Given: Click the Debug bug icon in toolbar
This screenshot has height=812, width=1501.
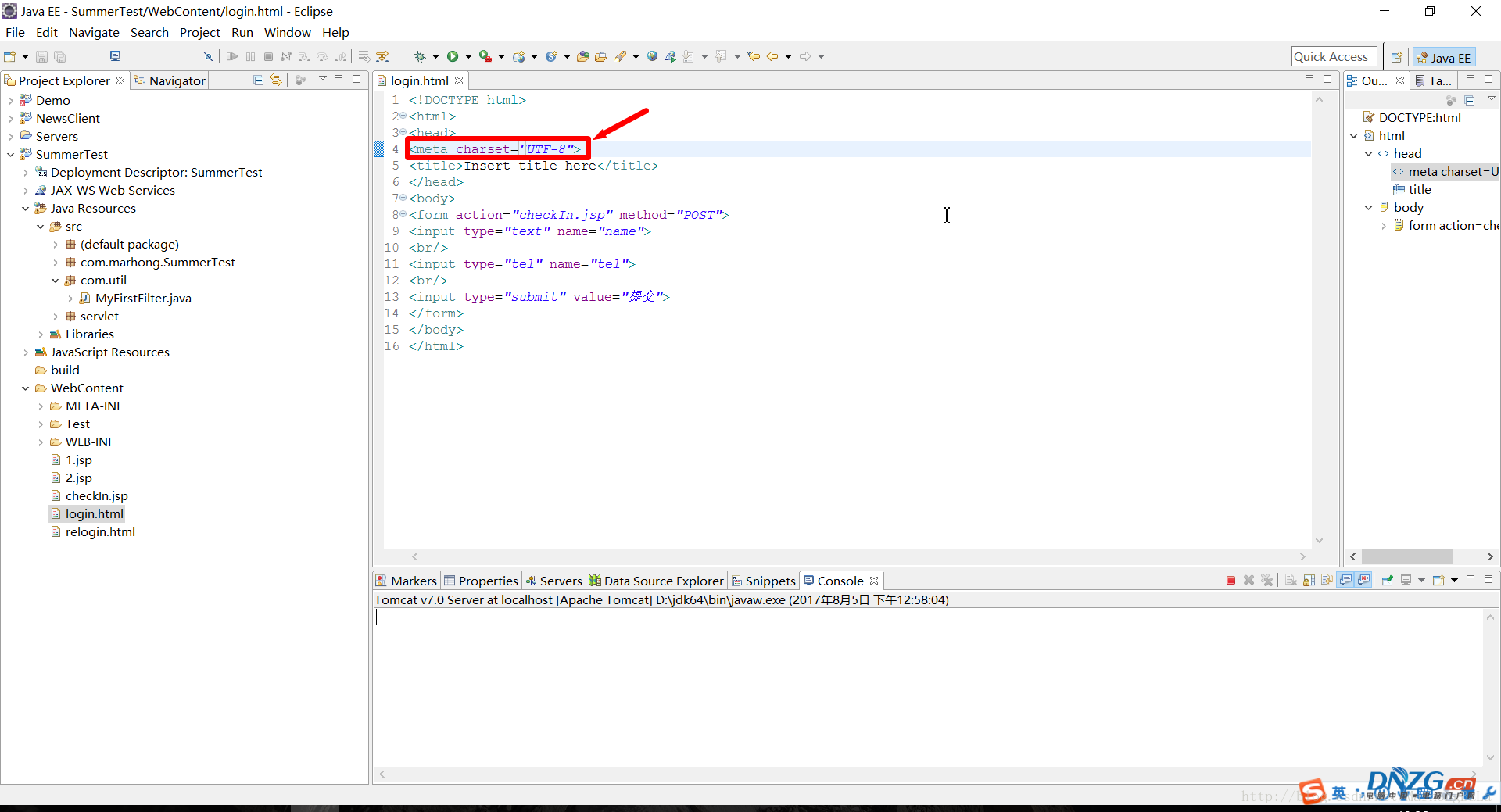Looking at the screenshot, I should 420,56.
